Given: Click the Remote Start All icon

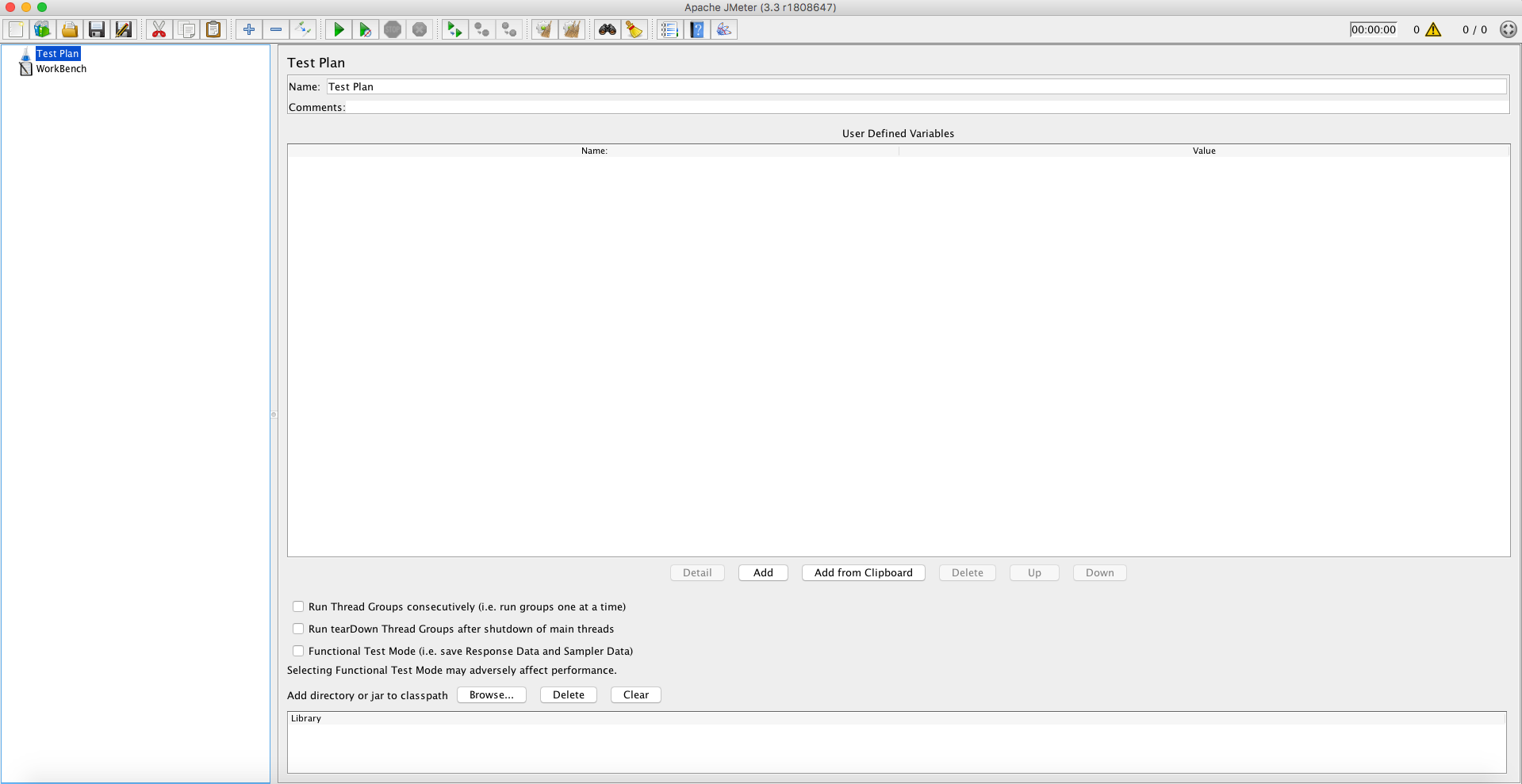Looking at the screenshot, I should point(454,30).
